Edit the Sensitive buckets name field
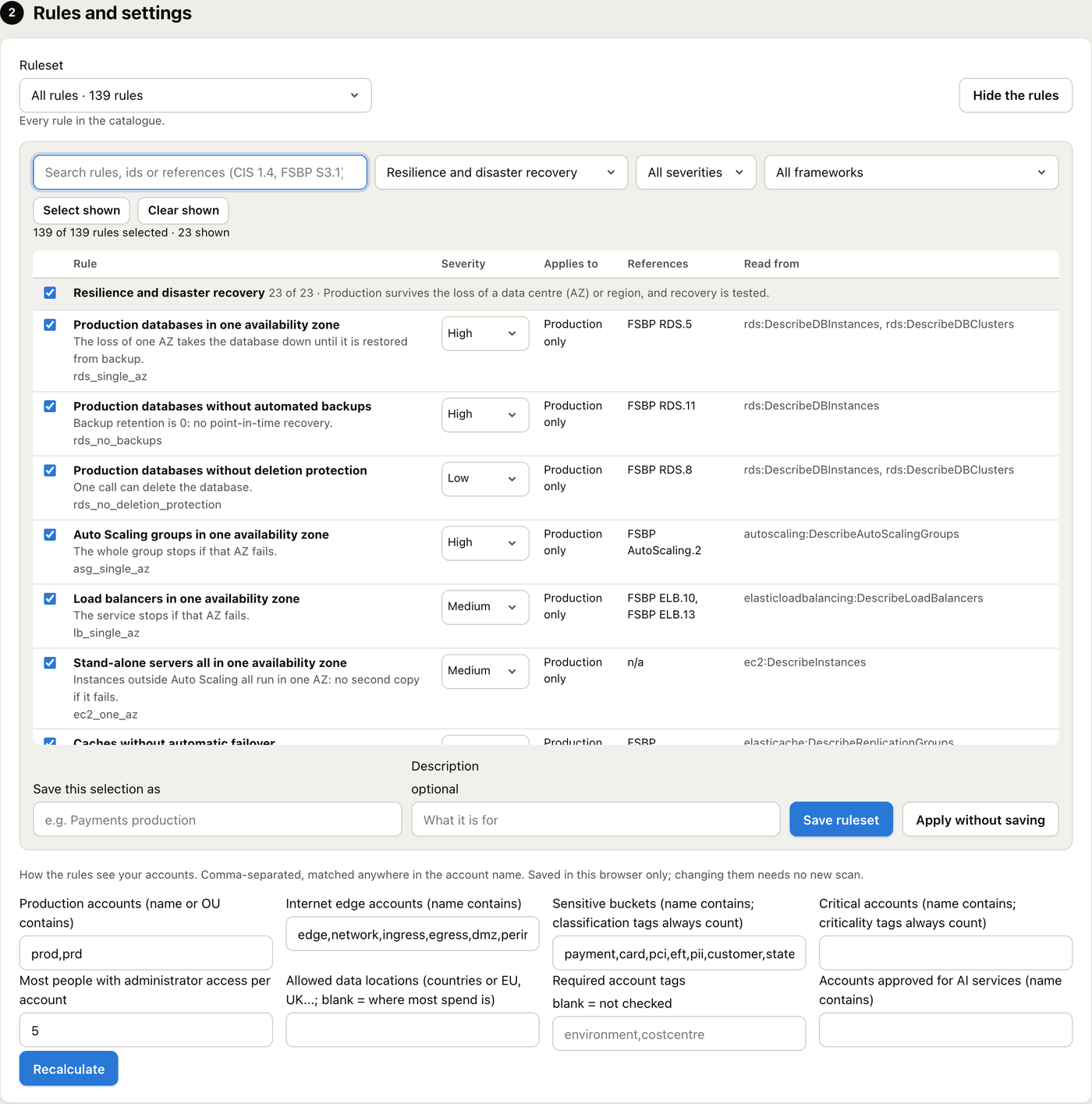 (x=679, y=953)
